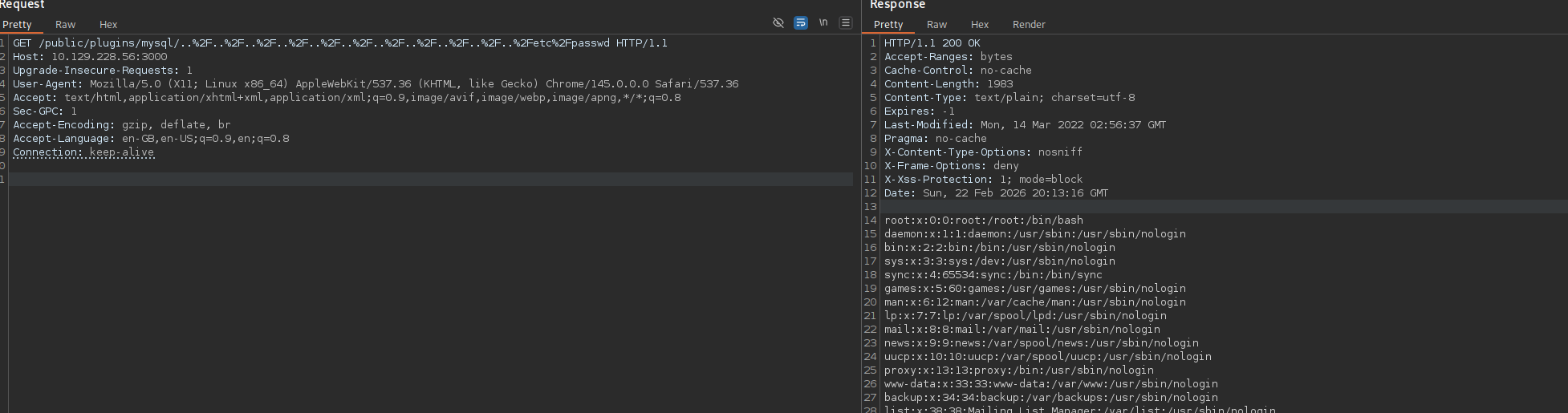
Task: Click the Content-Type: text/plain header
Action: [1009, 98]
